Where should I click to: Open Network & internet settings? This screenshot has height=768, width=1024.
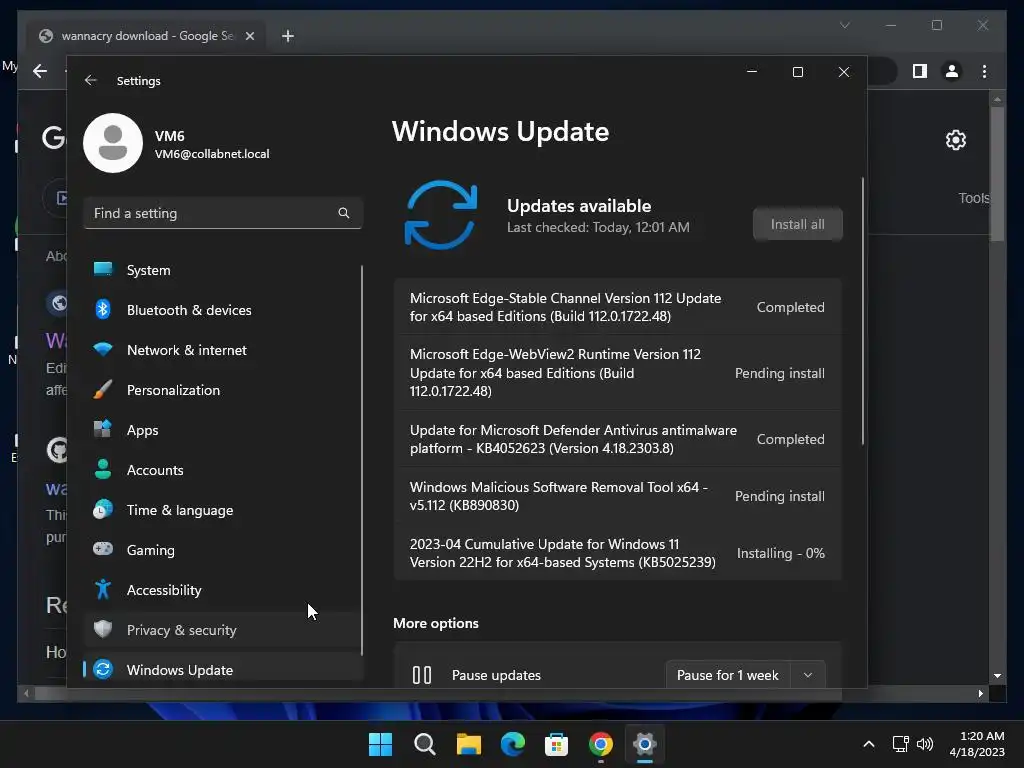(x=222, y=350)
